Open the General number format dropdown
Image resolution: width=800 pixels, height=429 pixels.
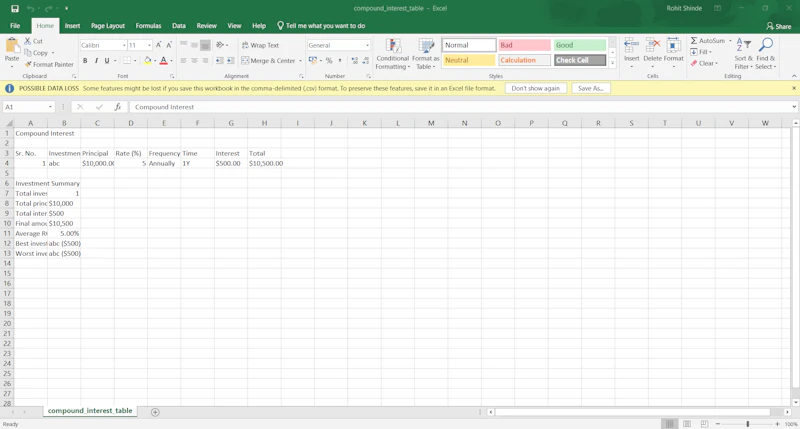(x=367, y=45)
